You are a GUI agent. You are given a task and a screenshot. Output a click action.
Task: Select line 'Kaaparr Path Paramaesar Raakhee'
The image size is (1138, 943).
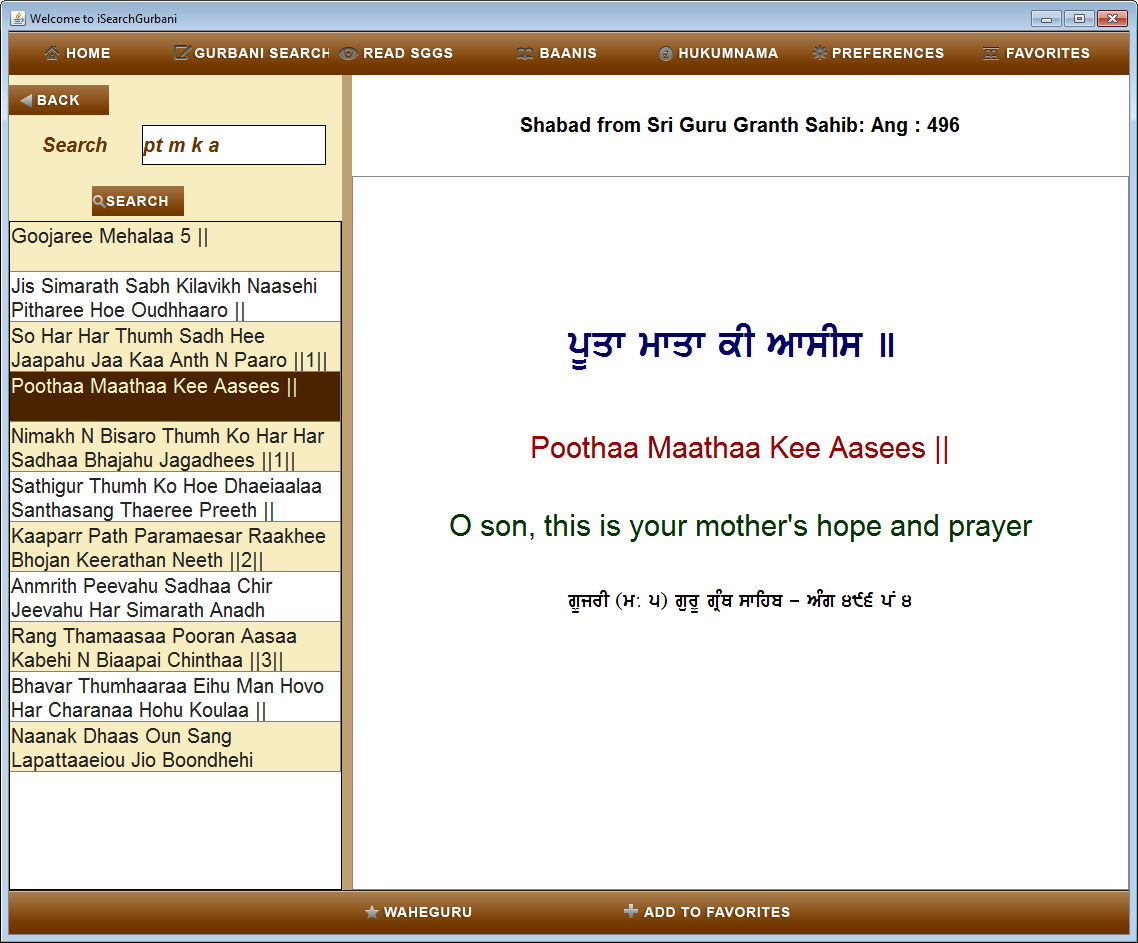point(175,547)
